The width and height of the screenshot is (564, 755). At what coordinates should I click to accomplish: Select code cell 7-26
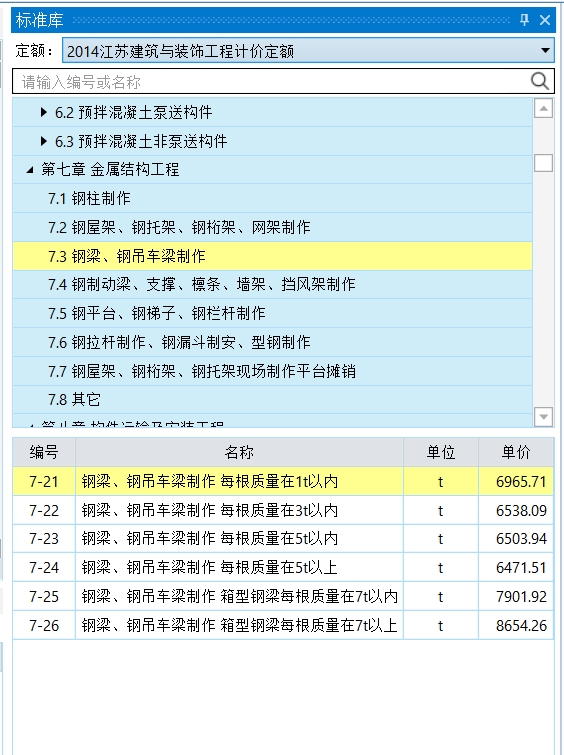click(x=44, y=625)
